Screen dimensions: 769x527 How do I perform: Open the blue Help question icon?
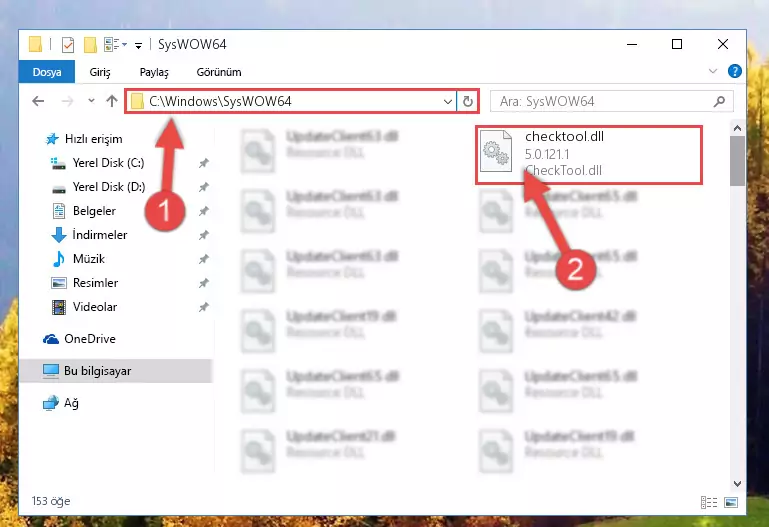(x=734, y=71)
